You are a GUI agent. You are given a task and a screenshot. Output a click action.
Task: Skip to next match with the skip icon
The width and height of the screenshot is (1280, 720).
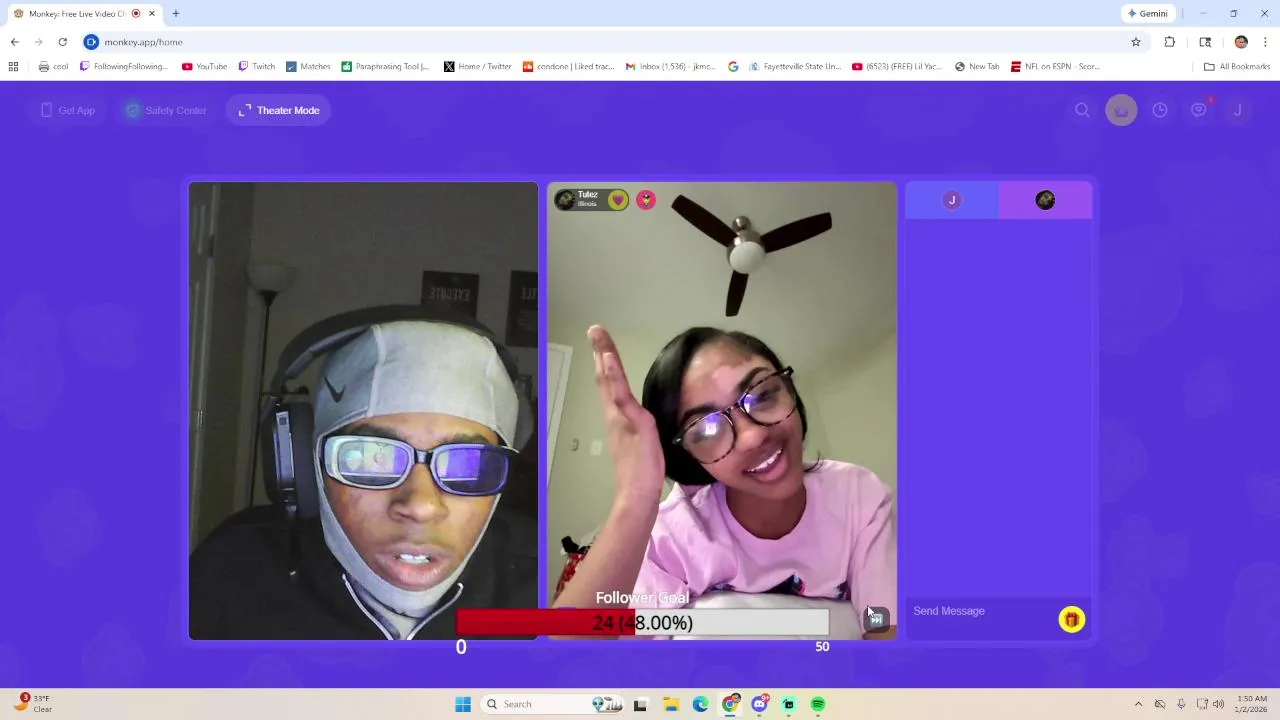(x=876, y=620)
